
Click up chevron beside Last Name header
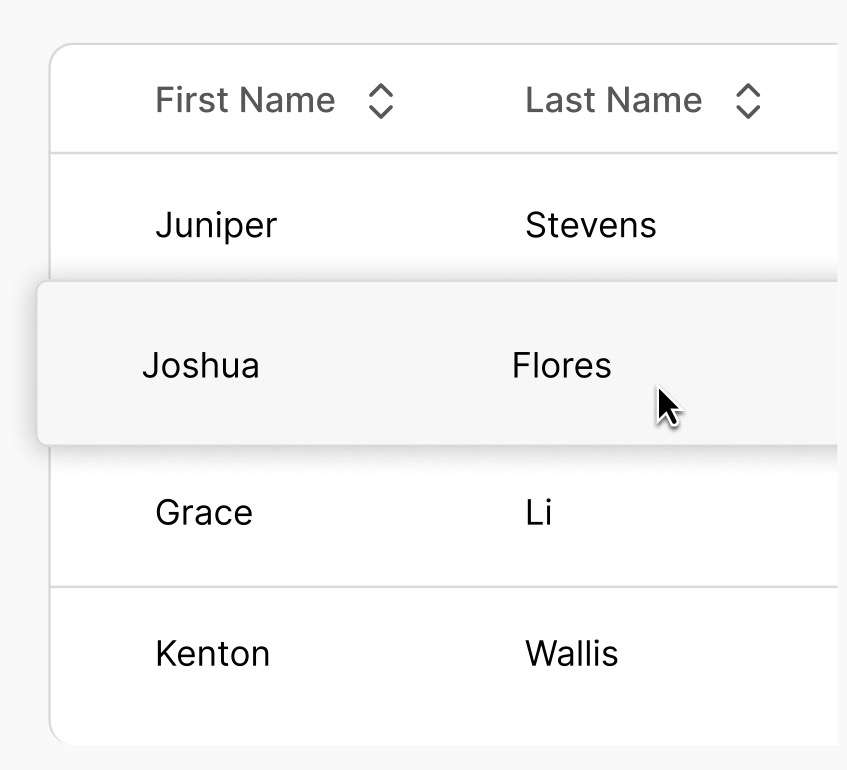point(748,91)
